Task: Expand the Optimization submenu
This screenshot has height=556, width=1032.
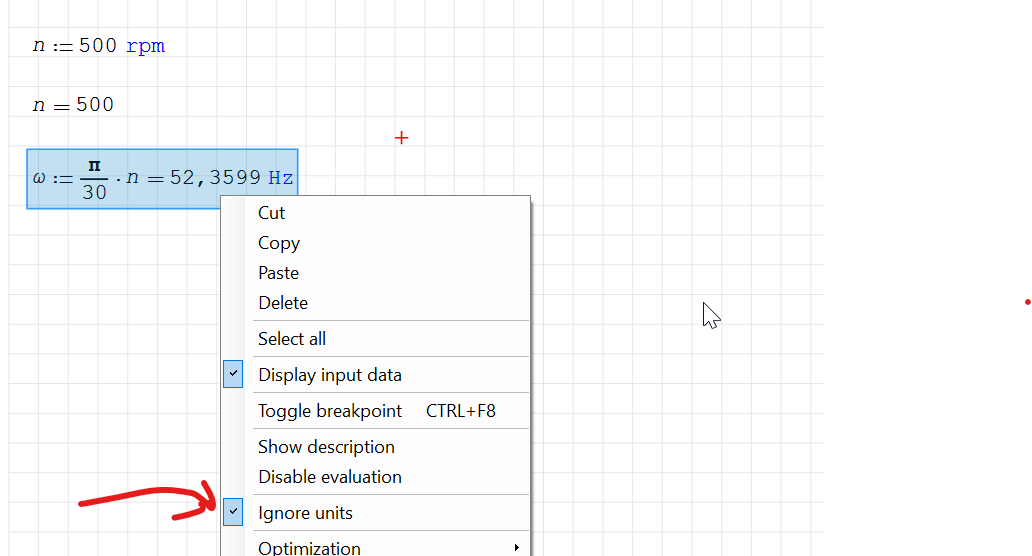Action: point(309,547)
